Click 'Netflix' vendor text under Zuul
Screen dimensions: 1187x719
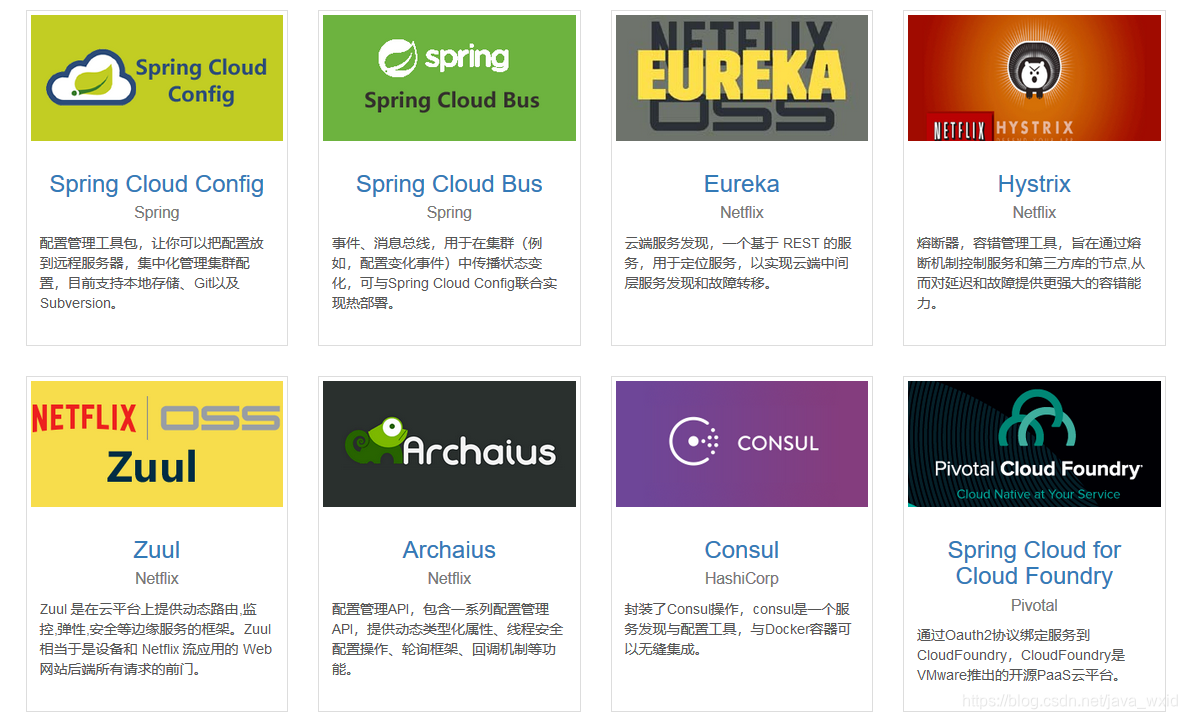(x=157, y=578)
